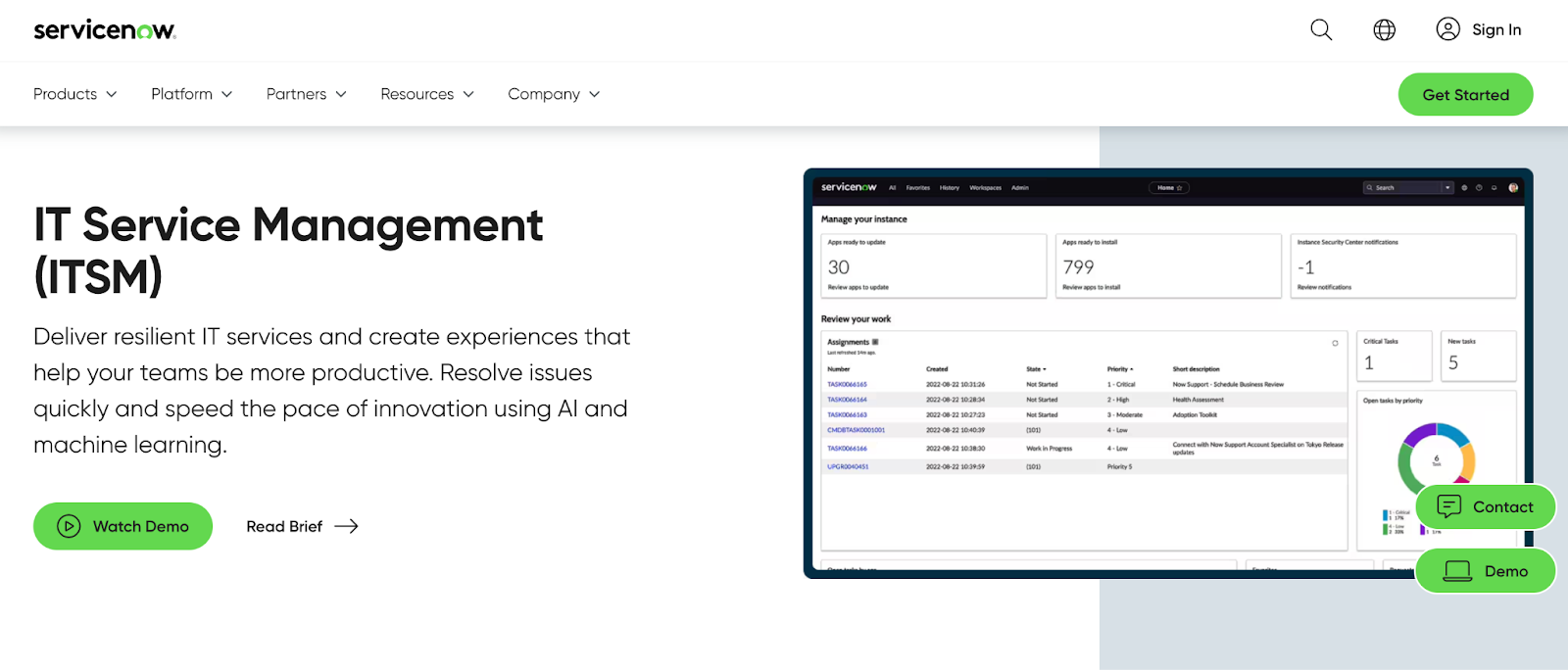Click the arrow icon next to Read Brief
Viewport: 1568px width, 670px height.
[x=346, y=526]
